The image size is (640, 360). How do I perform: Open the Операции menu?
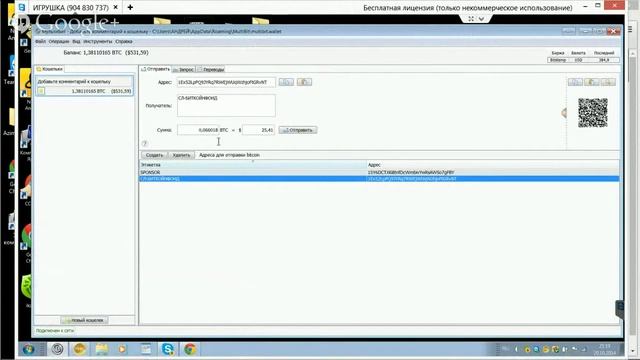click(x=59, y=42)
